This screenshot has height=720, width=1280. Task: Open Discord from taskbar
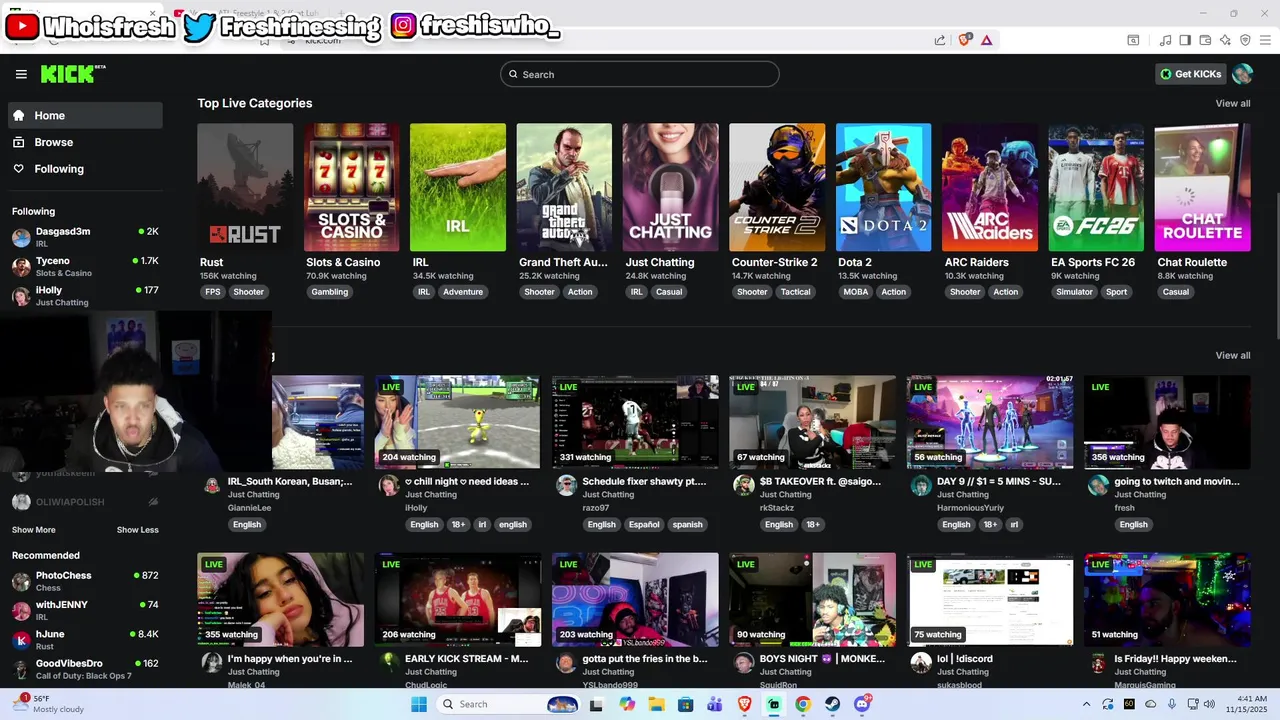click(x=862, y=704)
